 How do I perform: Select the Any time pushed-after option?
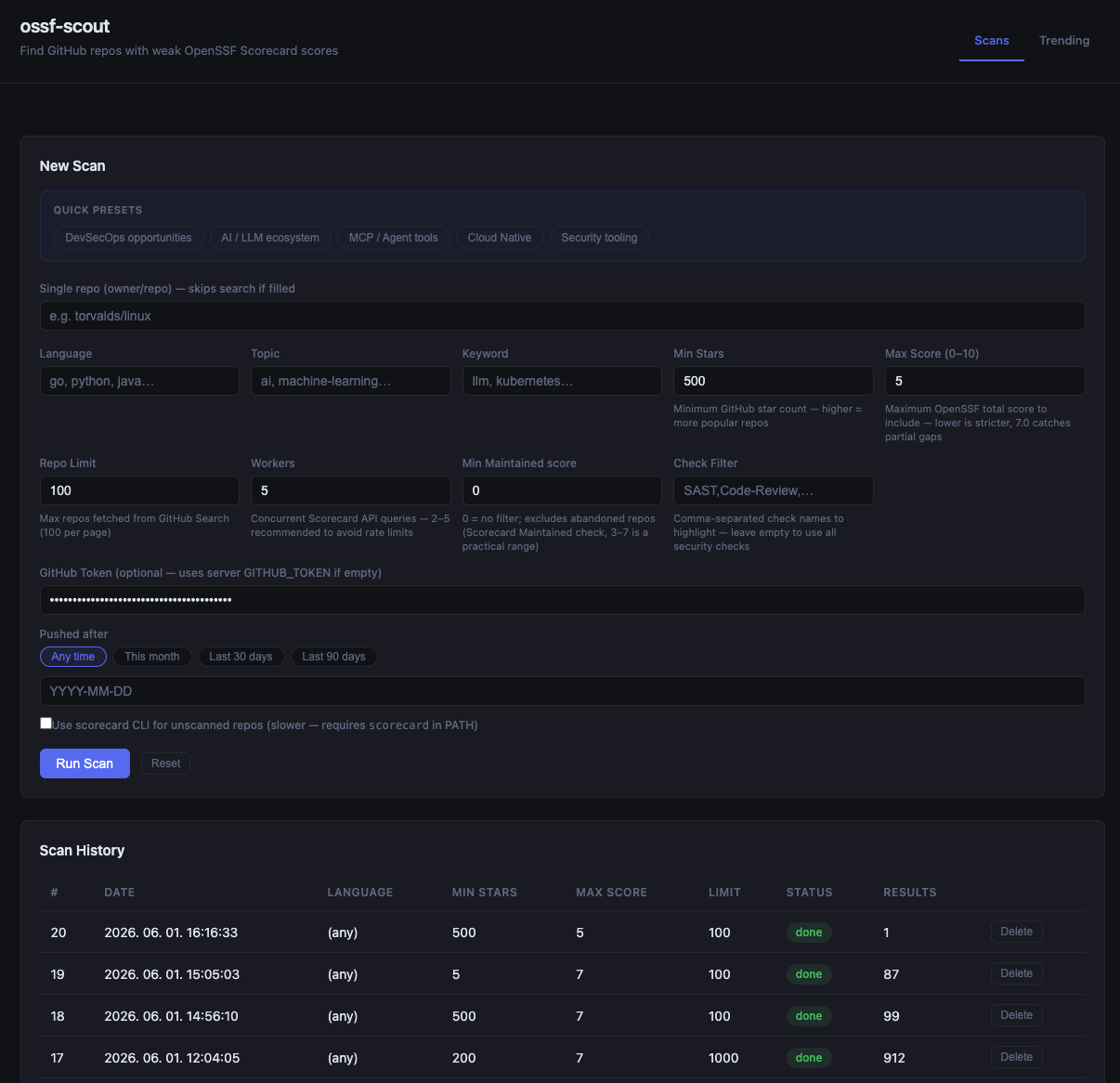[73, 657]
